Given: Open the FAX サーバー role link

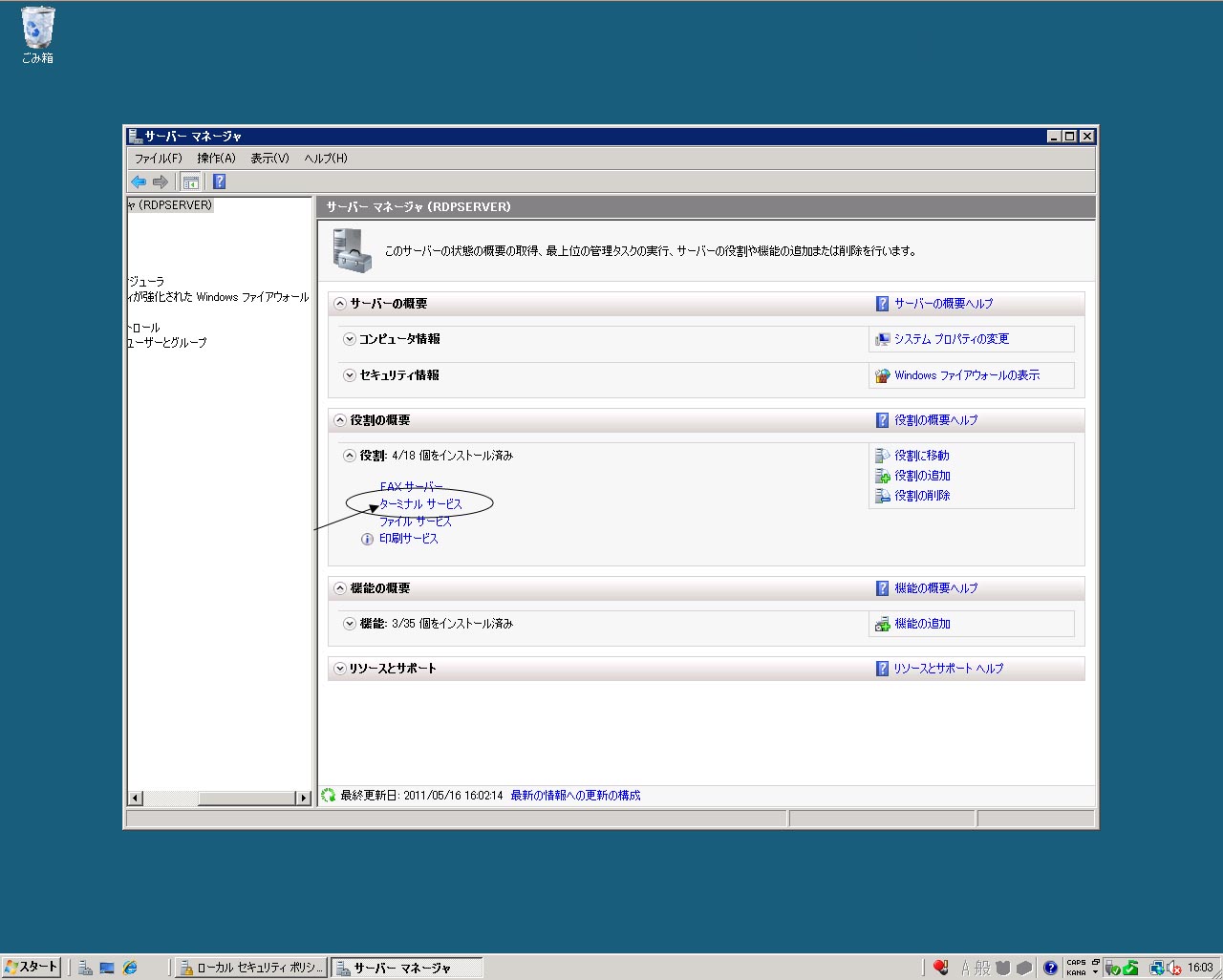Looking at the screenshot, I should (x=411, y=487).
